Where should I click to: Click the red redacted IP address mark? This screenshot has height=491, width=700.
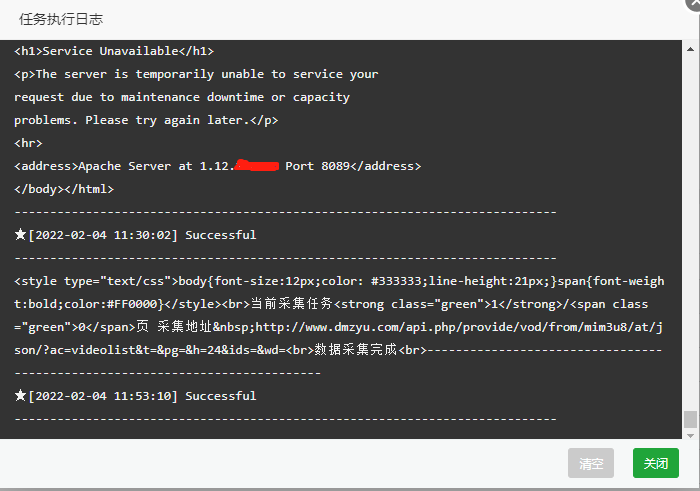coord(256,165)
